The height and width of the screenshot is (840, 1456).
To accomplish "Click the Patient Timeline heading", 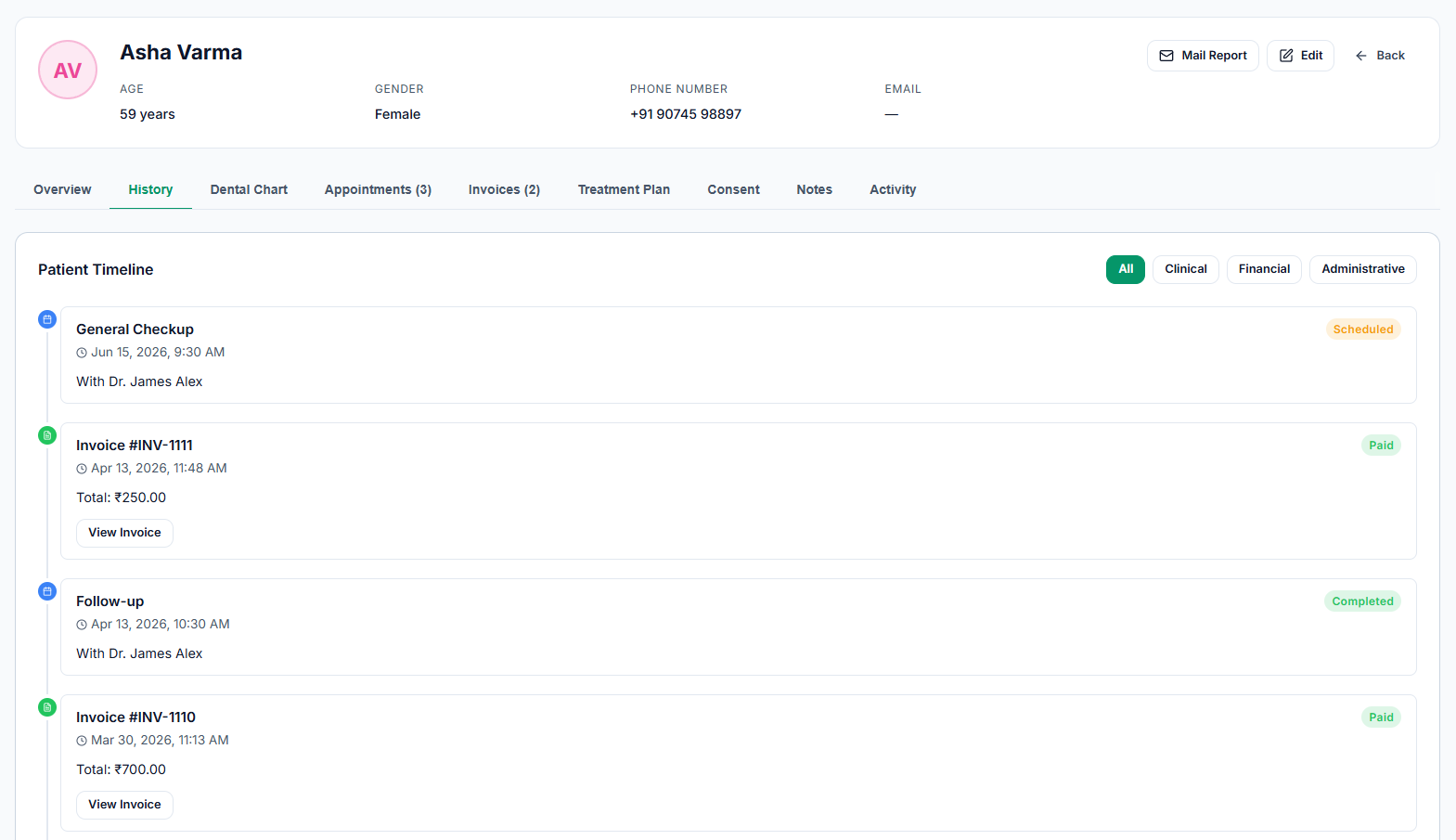I will coord(96,270).
